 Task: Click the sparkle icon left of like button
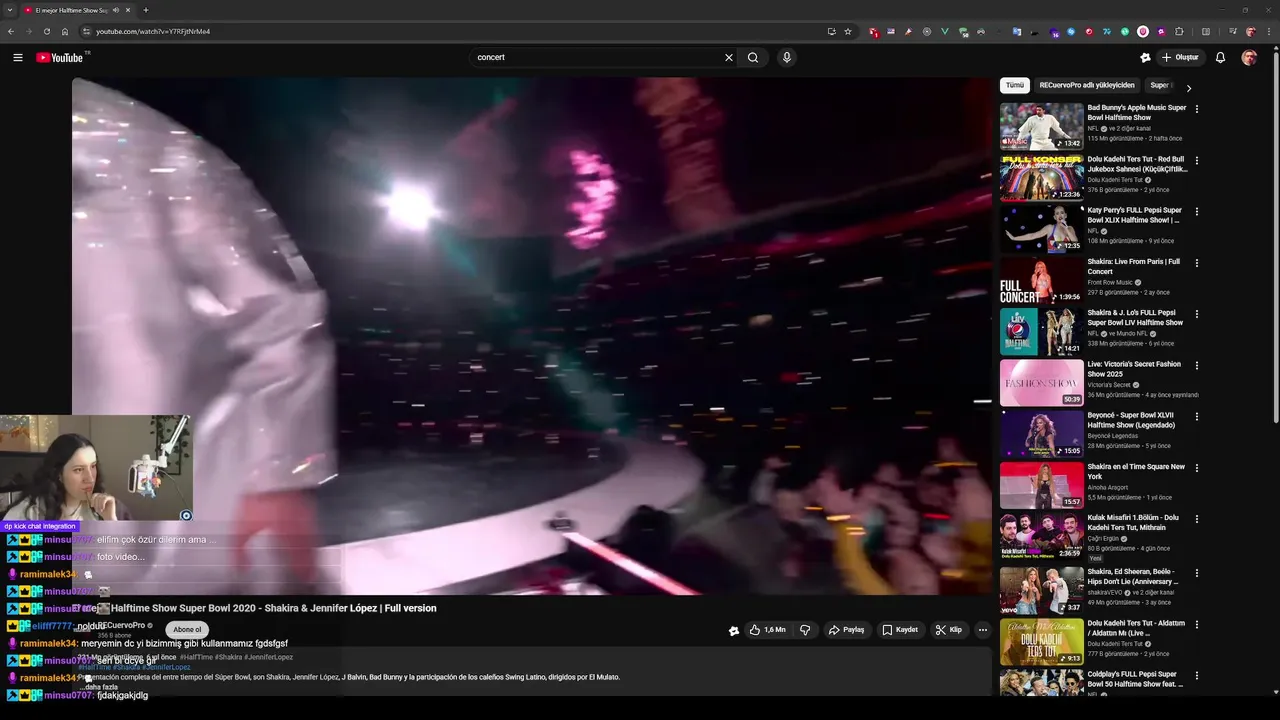(734, 630)
